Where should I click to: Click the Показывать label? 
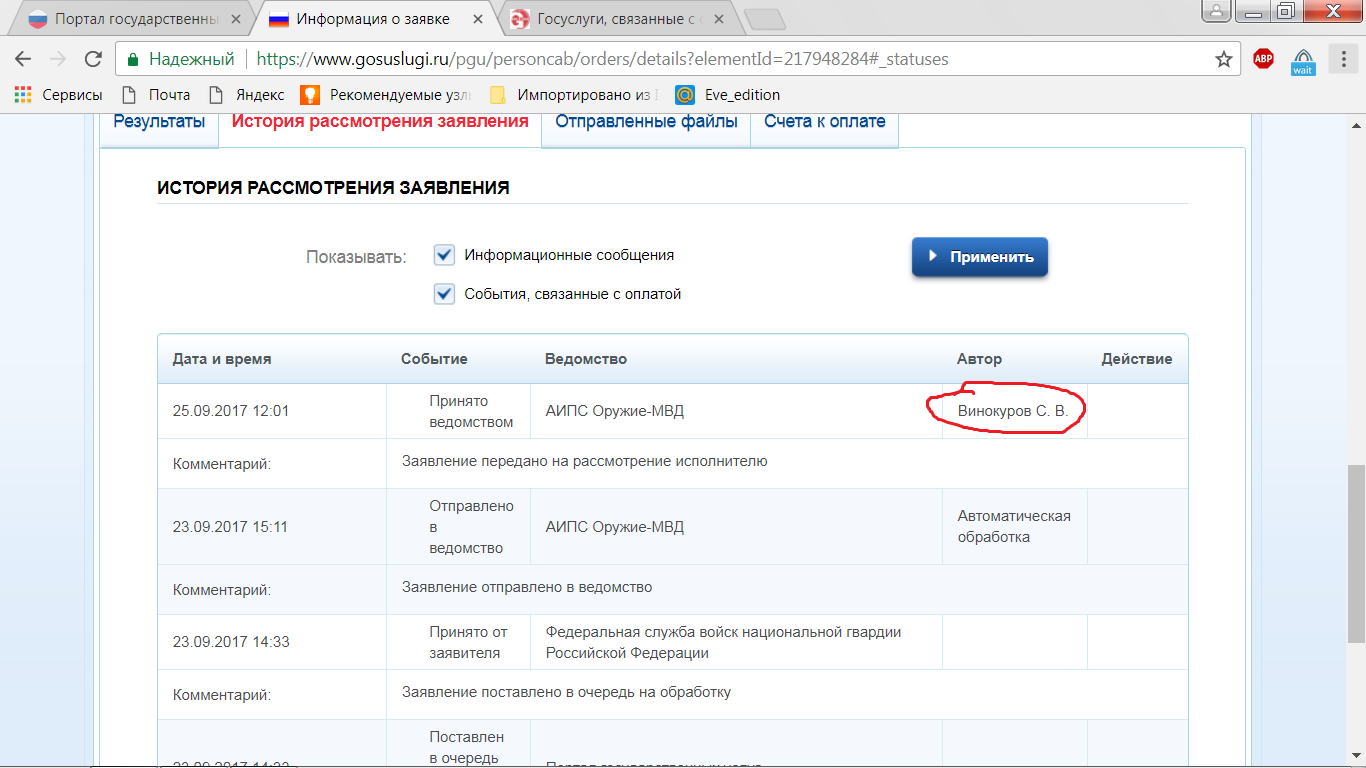pyautogui.click(x=356, y=257)
